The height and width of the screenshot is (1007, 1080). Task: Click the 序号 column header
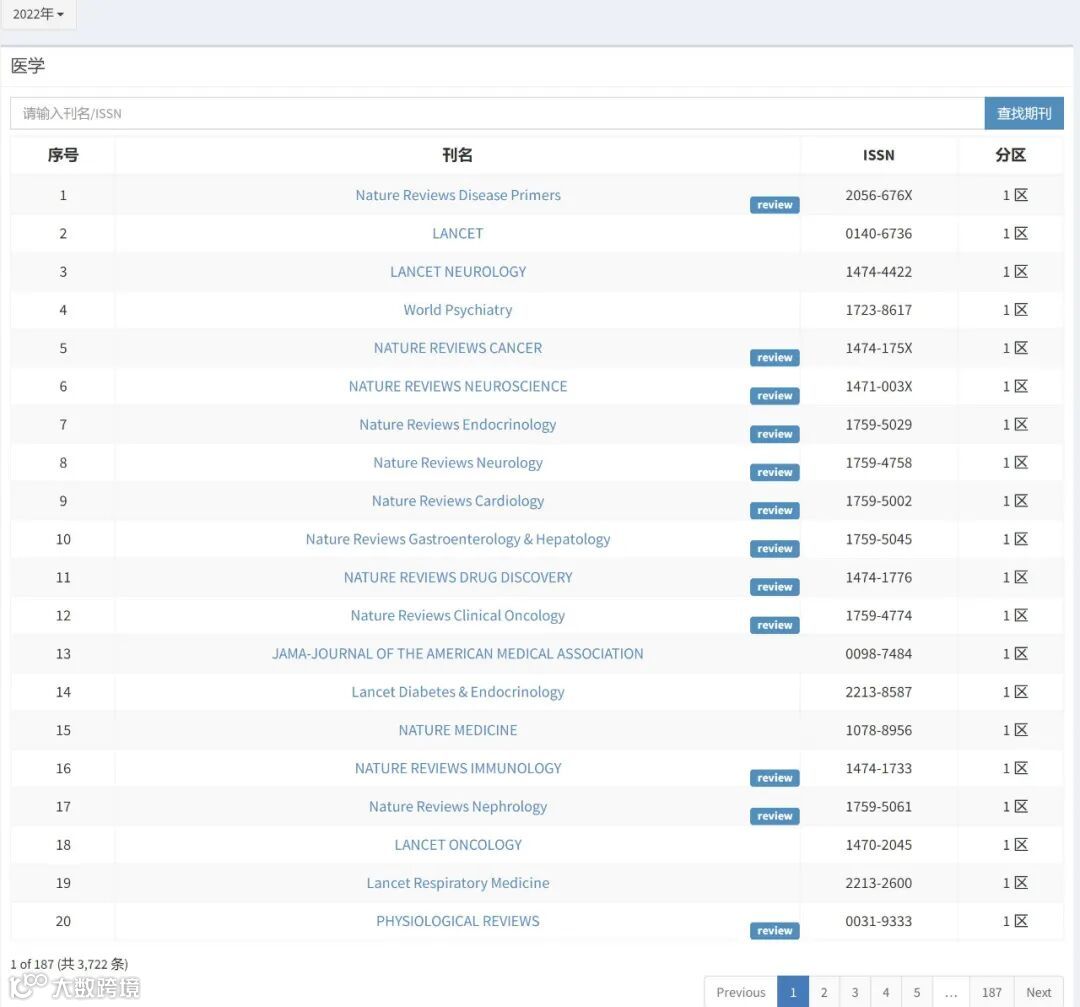point(63,155)
